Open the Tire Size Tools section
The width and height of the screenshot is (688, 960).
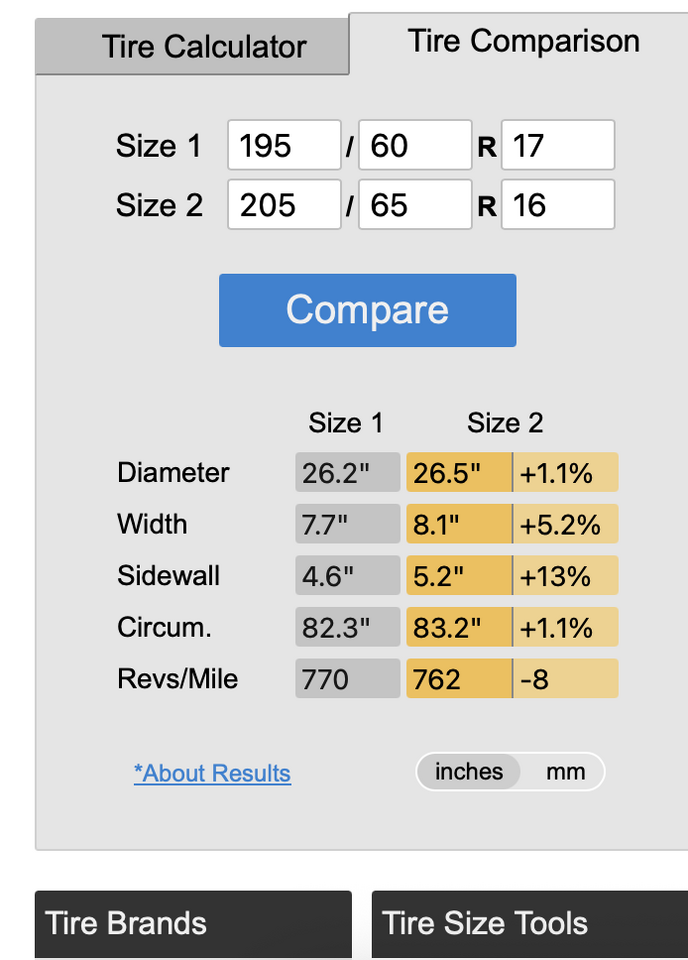click(x=529, y=923)
